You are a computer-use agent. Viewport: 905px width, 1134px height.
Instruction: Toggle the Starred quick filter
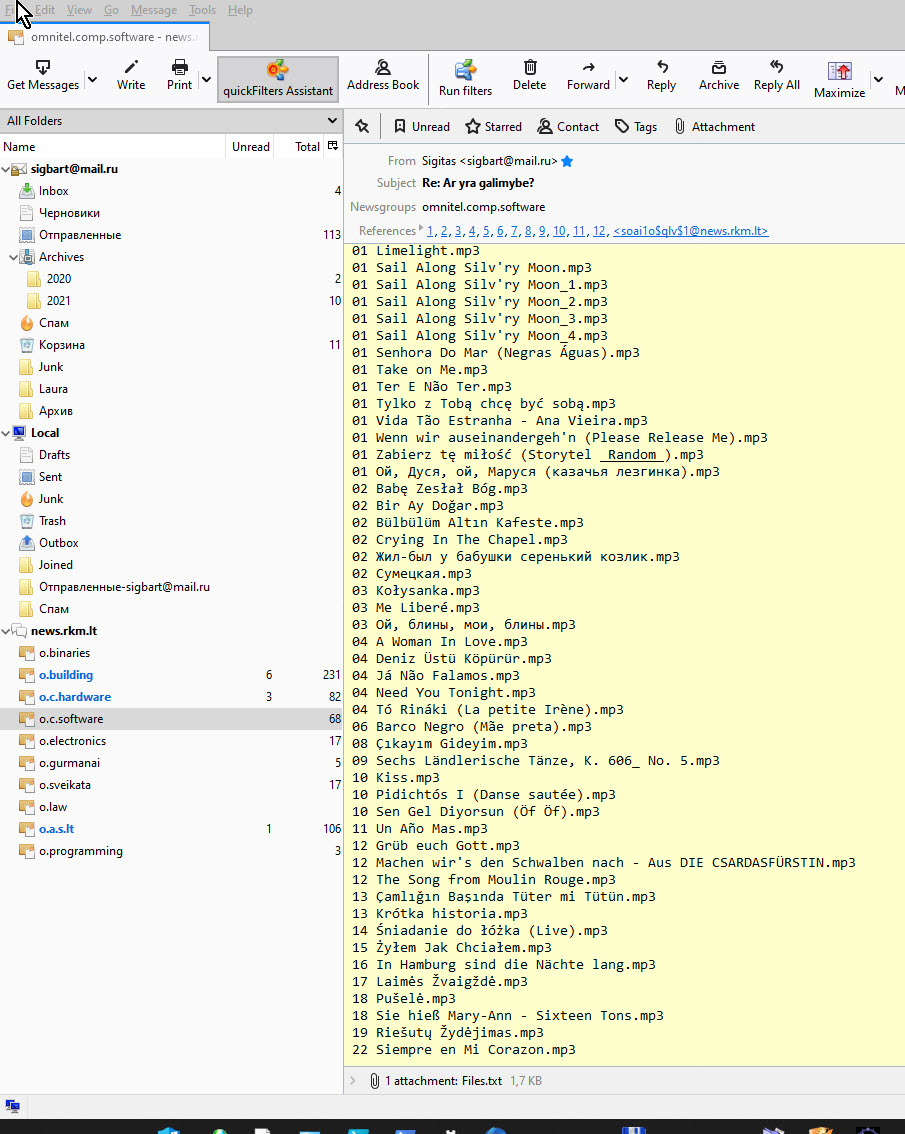click(x=493, y=127)
